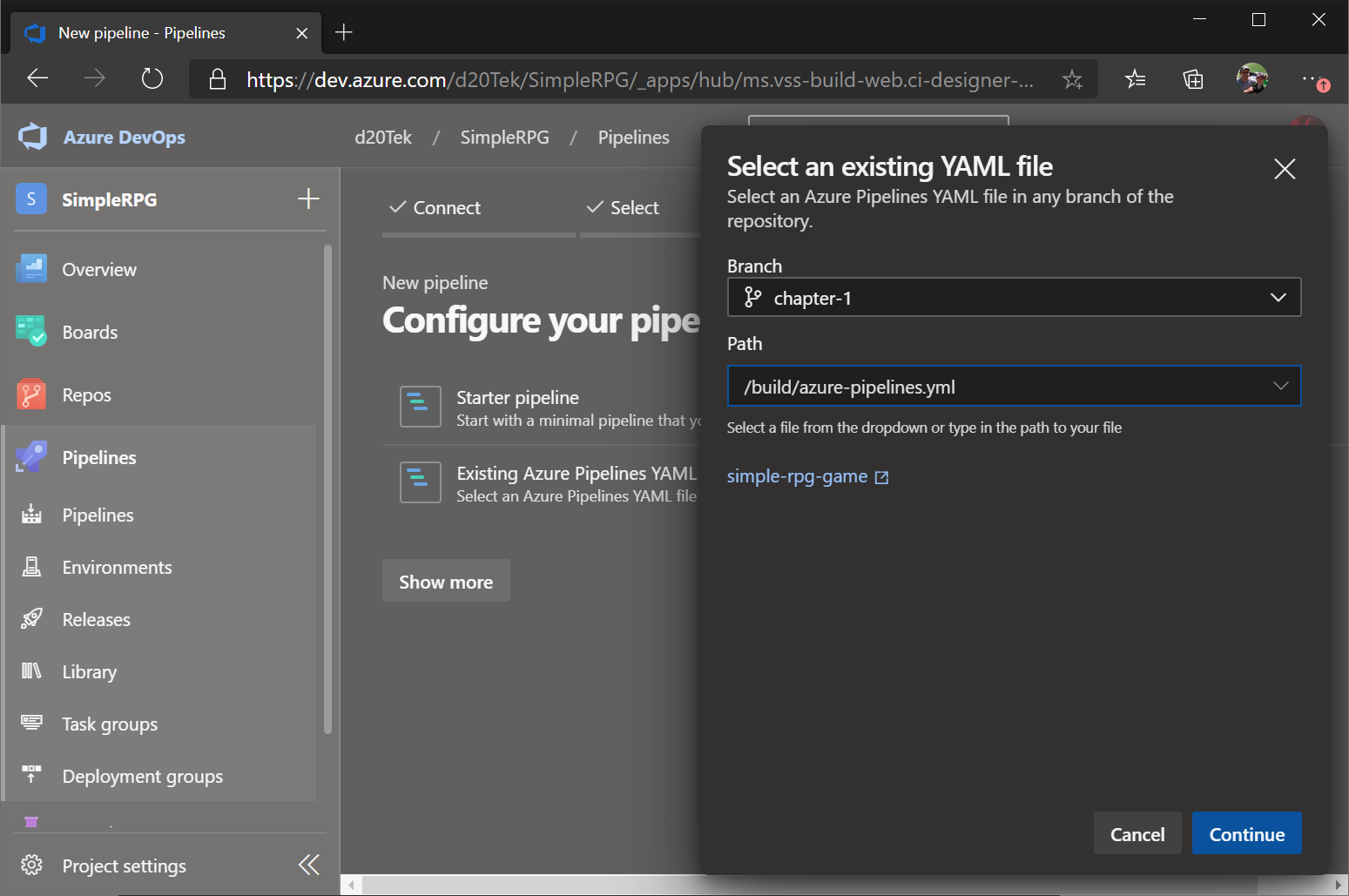The height and width of the screenshot is (896, 1349).
Task: Click the Azure DevOps logo
Action: [32, 136]
